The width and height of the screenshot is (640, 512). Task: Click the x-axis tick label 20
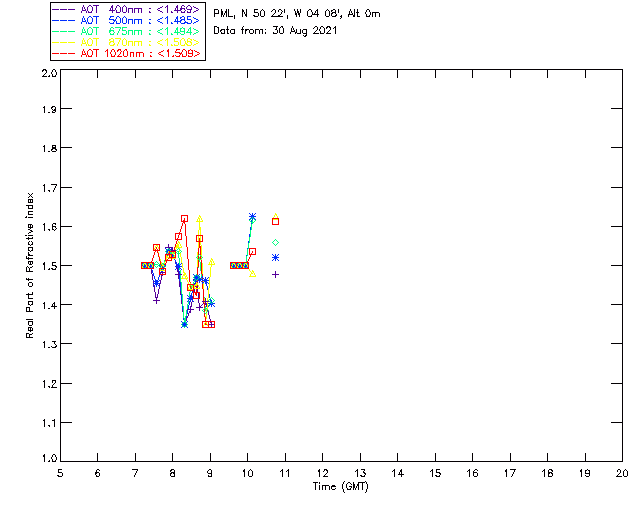[622, 473]
